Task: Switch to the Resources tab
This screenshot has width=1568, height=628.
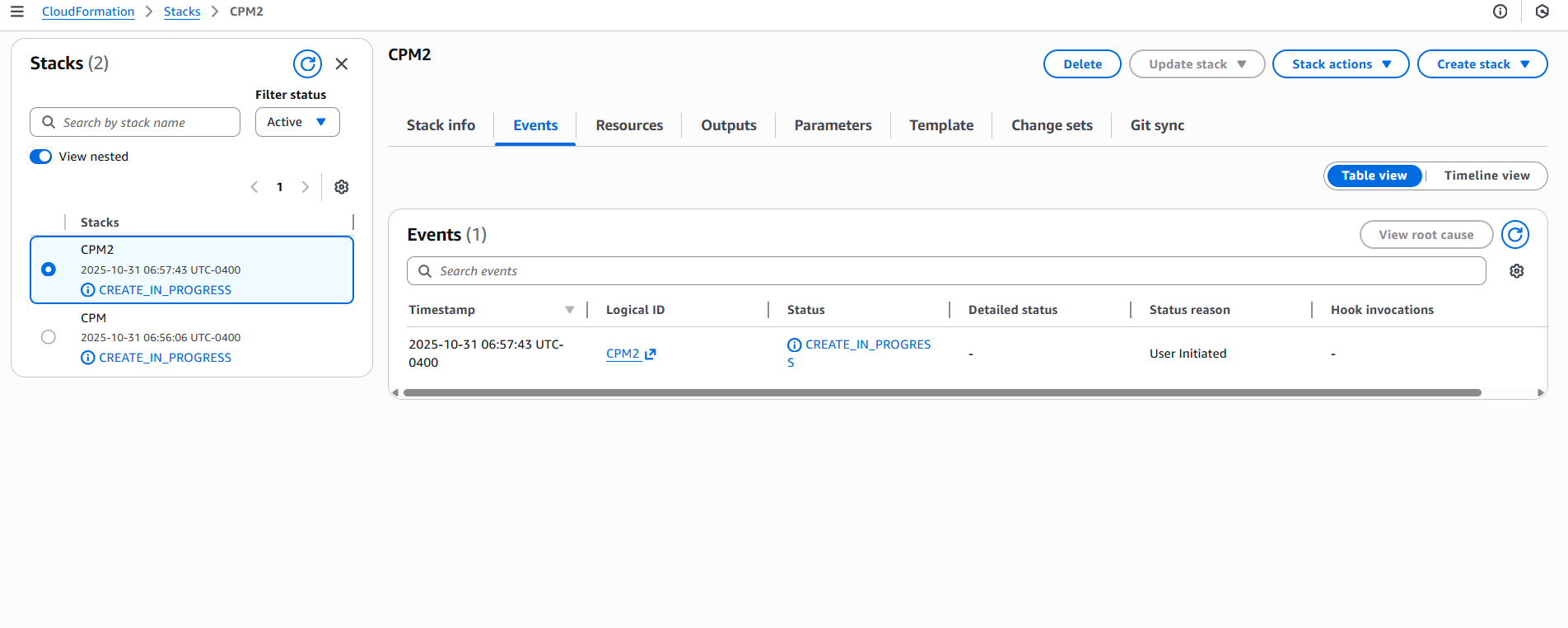Action: [629, 125]
